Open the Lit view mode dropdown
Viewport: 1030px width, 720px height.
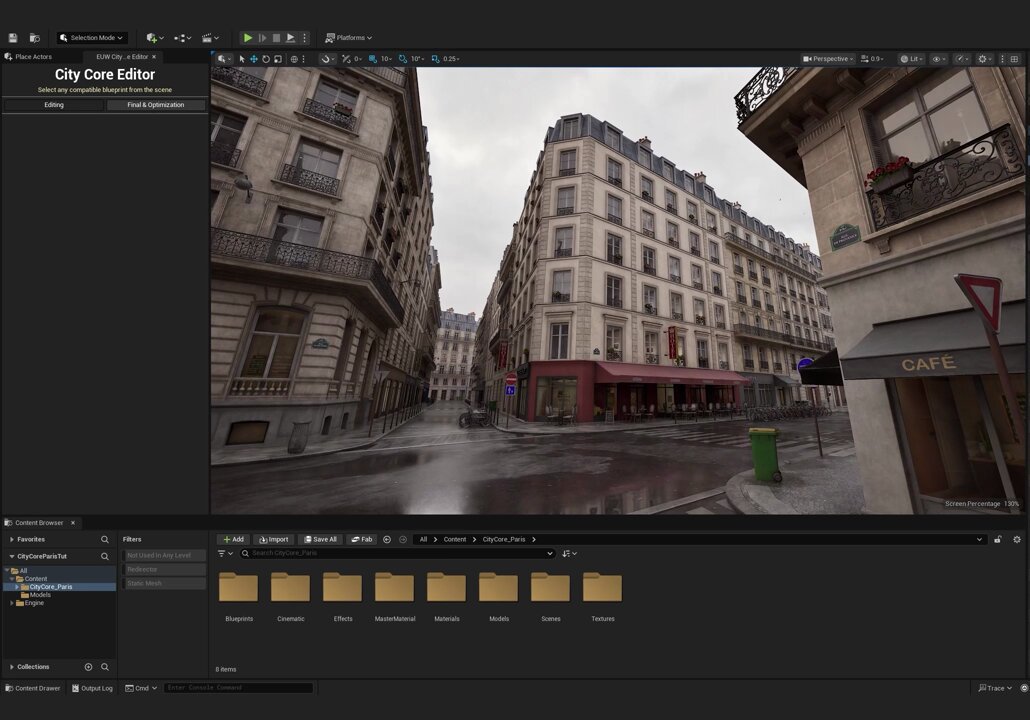pos(912,59)
